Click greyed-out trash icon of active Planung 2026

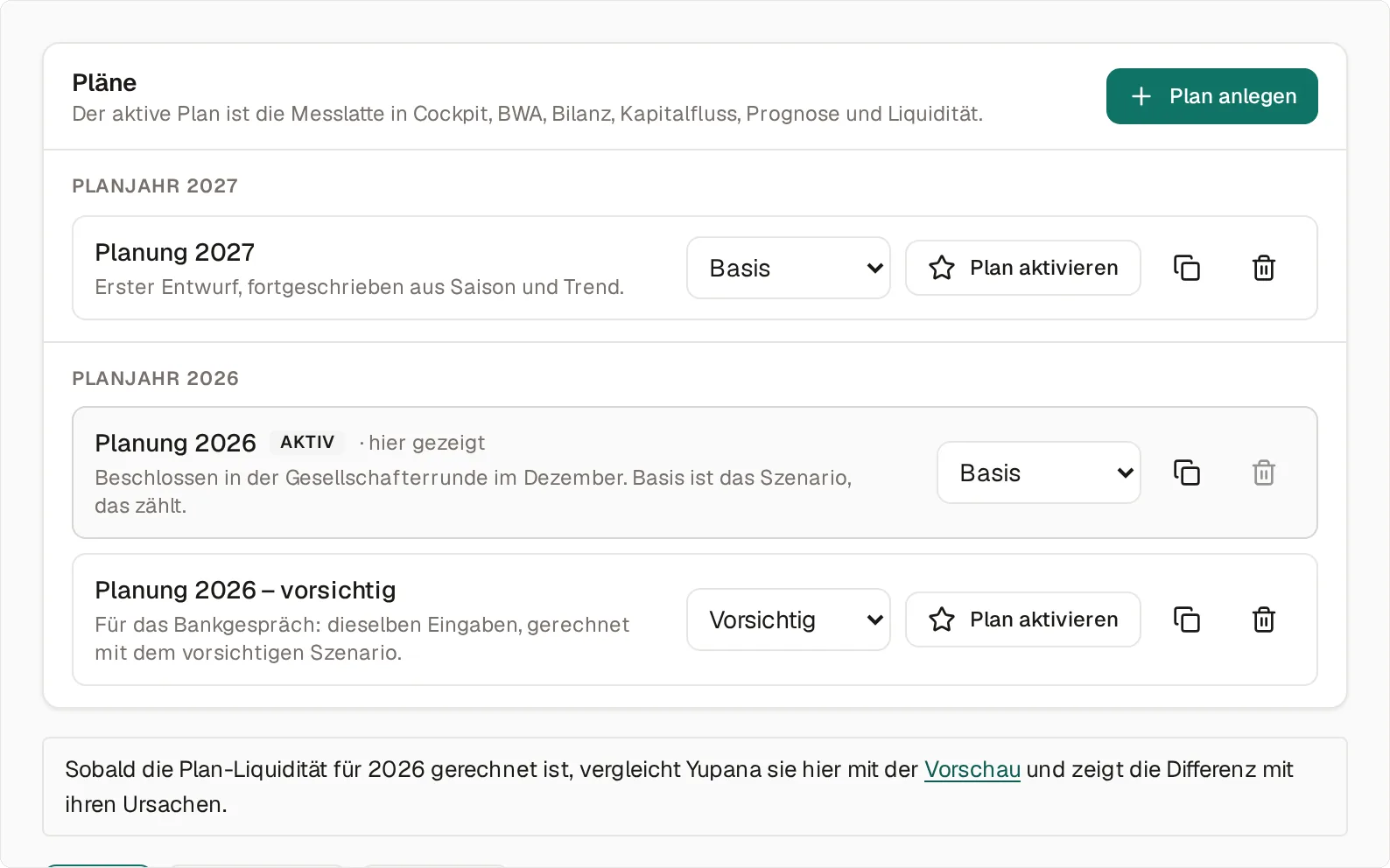(x=1264, y=472)
